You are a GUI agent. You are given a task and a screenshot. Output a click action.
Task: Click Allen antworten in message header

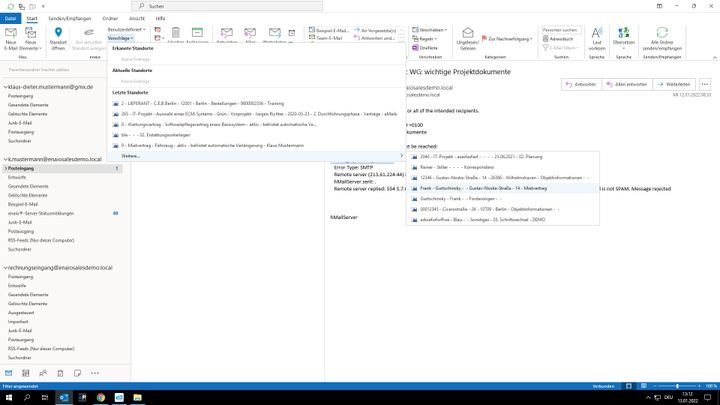[x=626, y=84]
